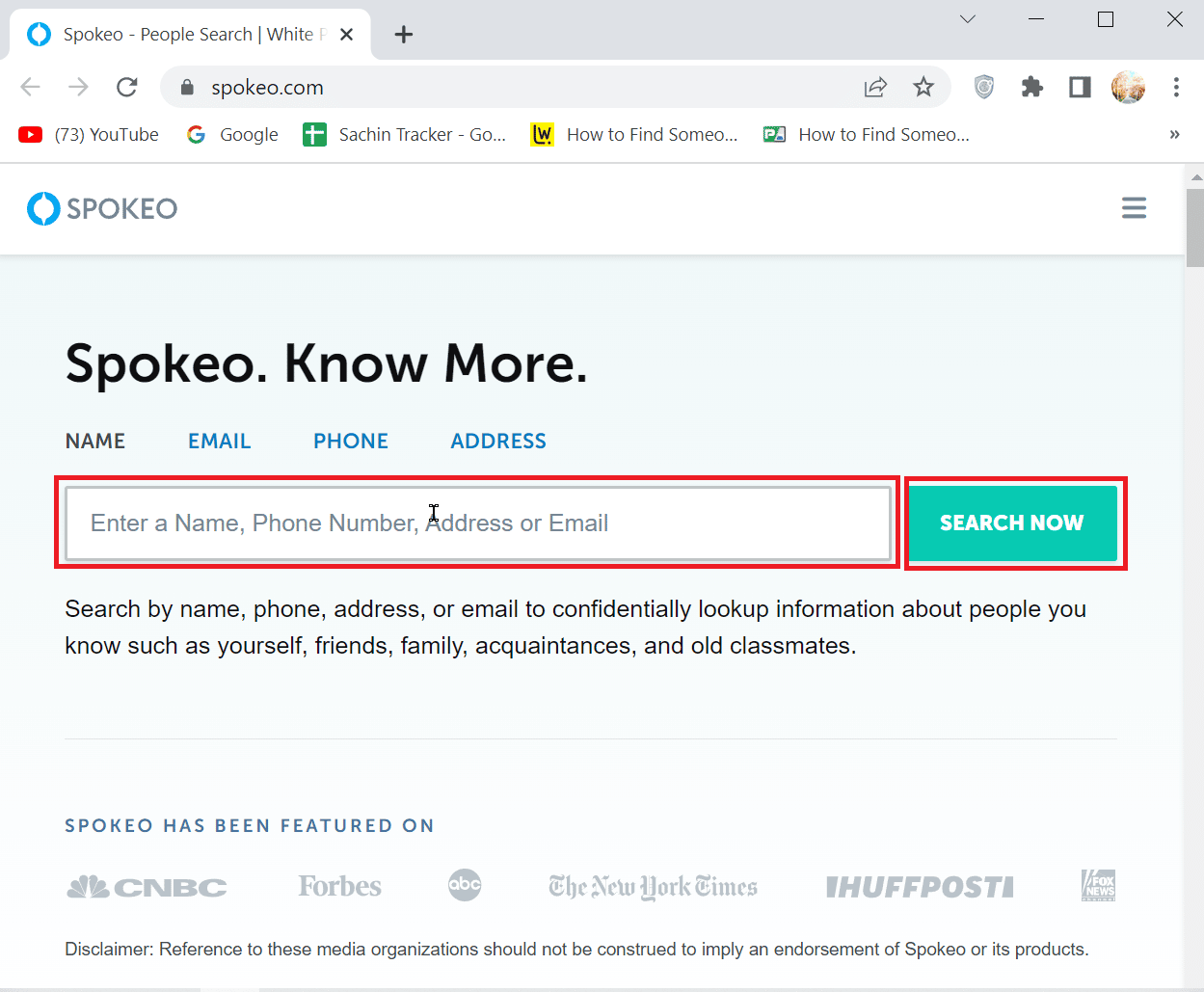Open the hamburger menu icon
Image resolution: width=1204 pixels, height=992 pixels.
tap(1134, 208)
